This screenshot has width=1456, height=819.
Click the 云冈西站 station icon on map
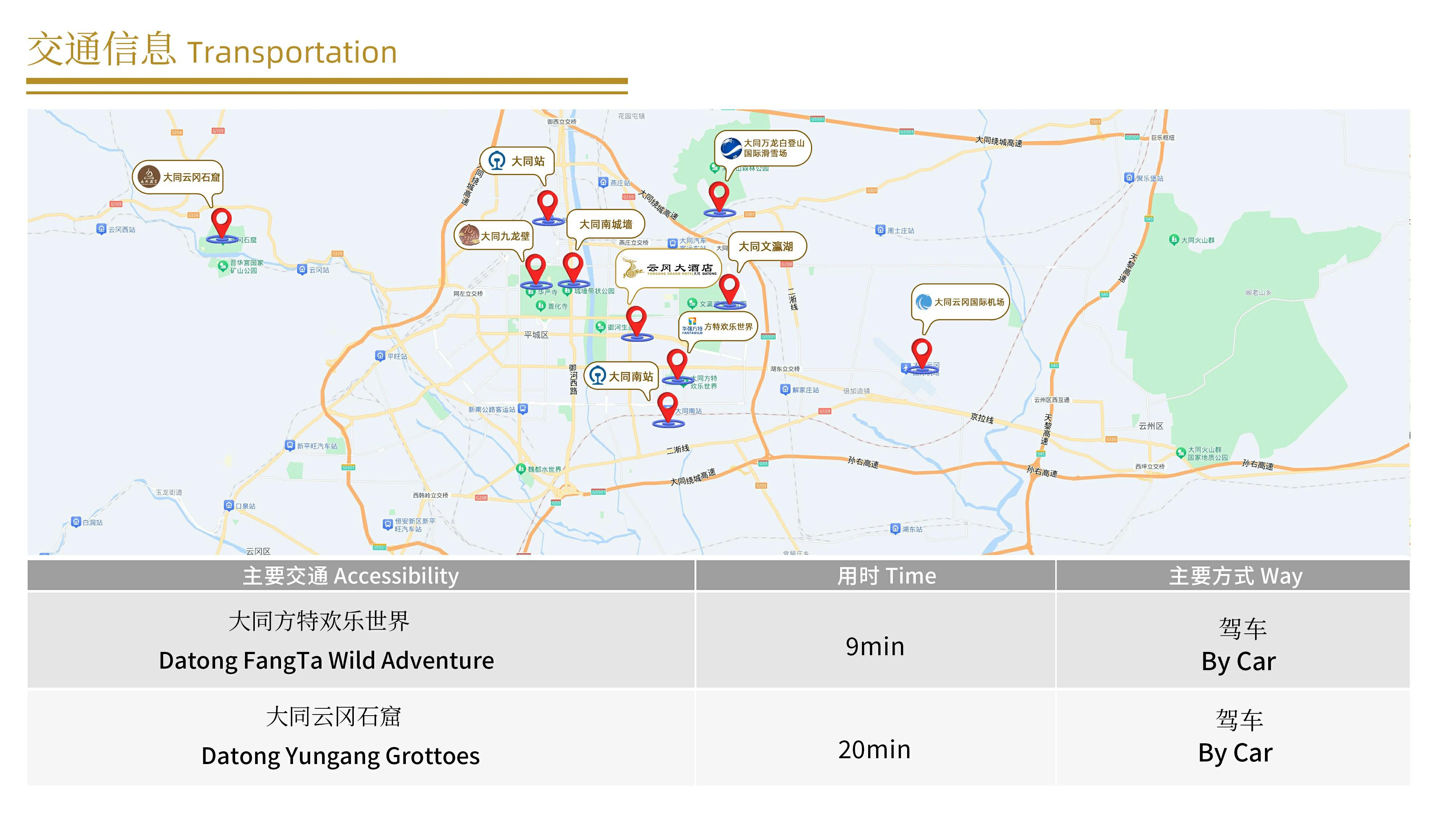(x=101, y=229)
